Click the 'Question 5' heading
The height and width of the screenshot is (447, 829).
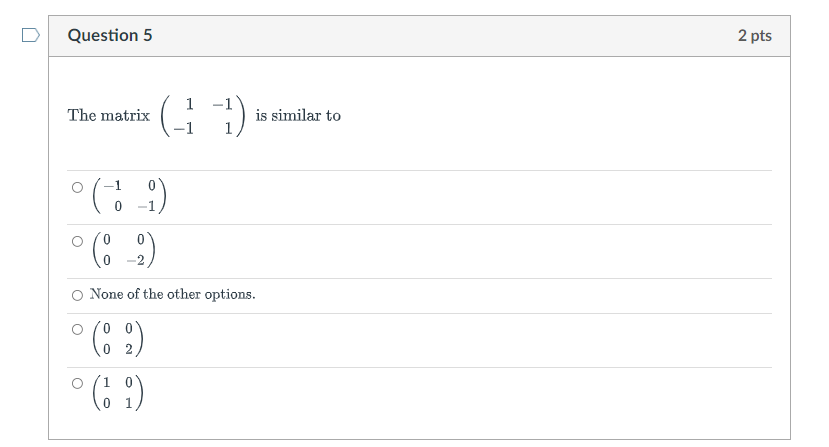point(110,35)
